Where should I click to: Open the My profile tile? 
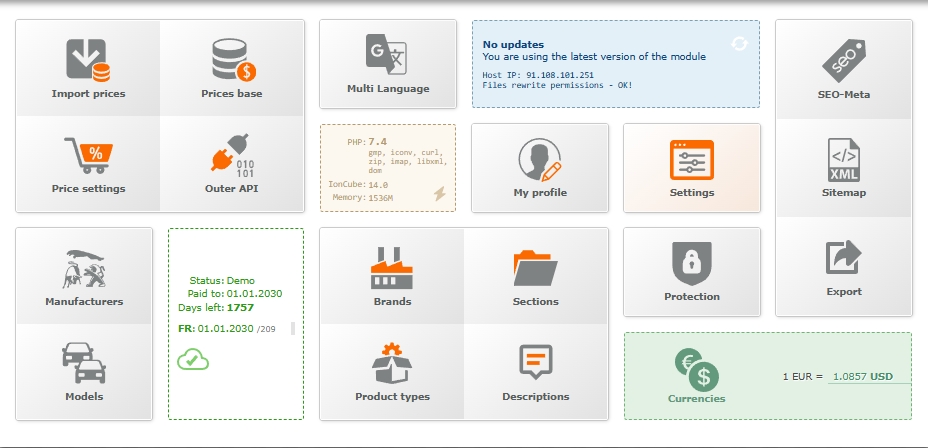540,168
